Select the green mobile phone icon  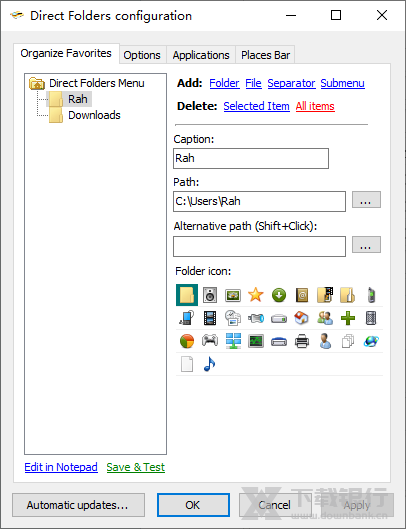(371, 295)
